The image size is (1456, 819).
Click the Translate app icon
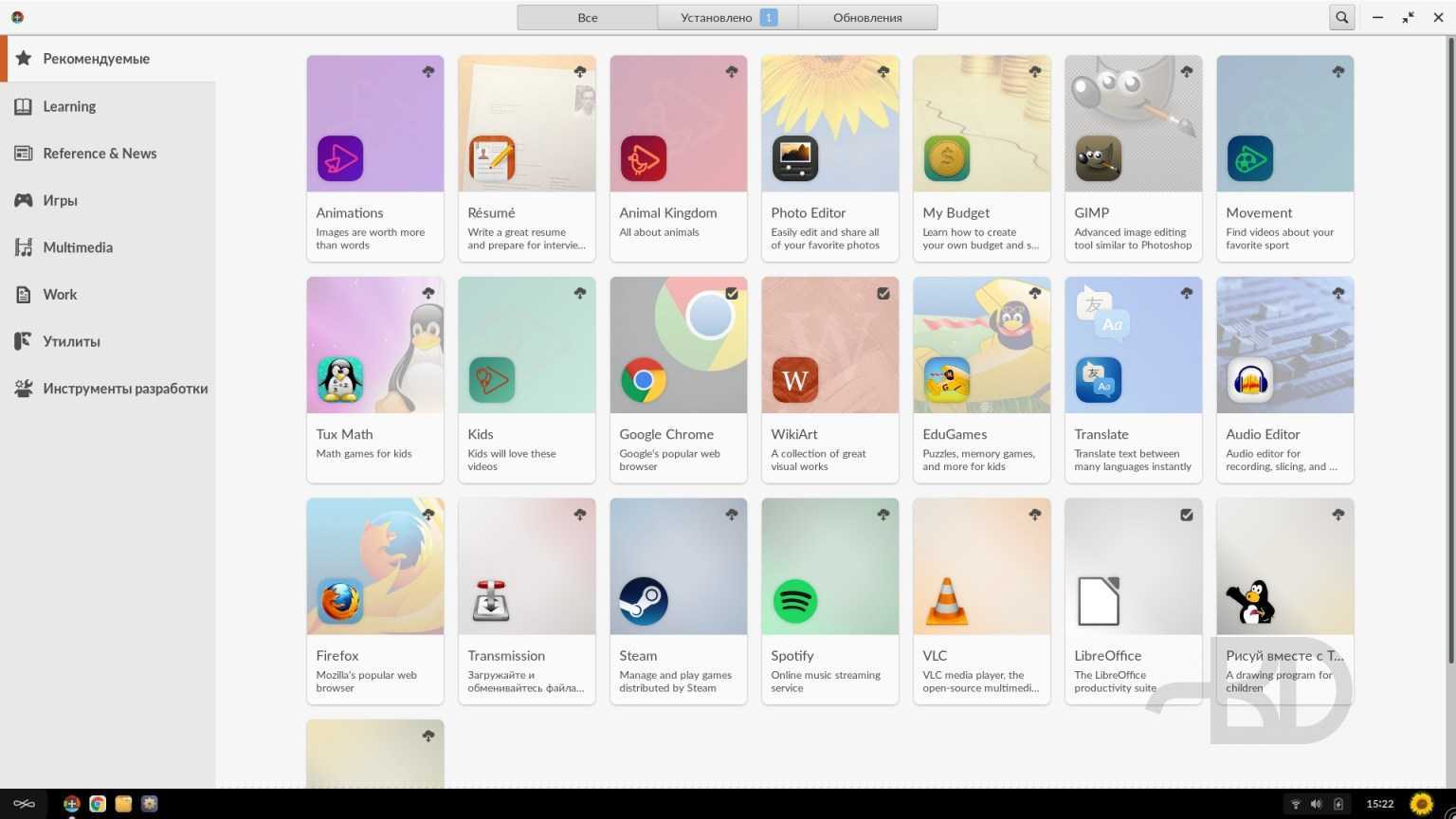tap(1098, 380)
